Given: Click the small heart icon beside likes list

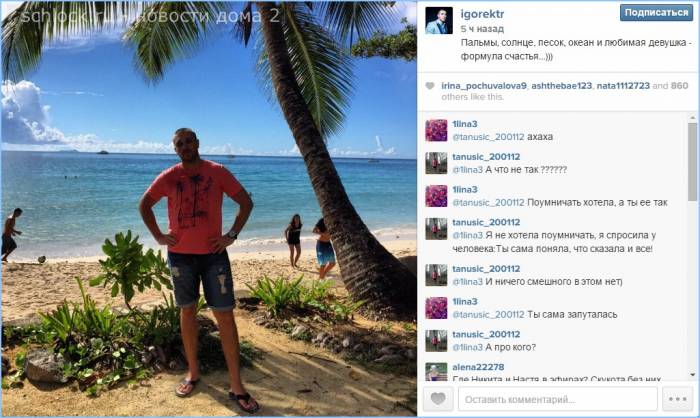Looking at the screenshot, I should (429, 86).
